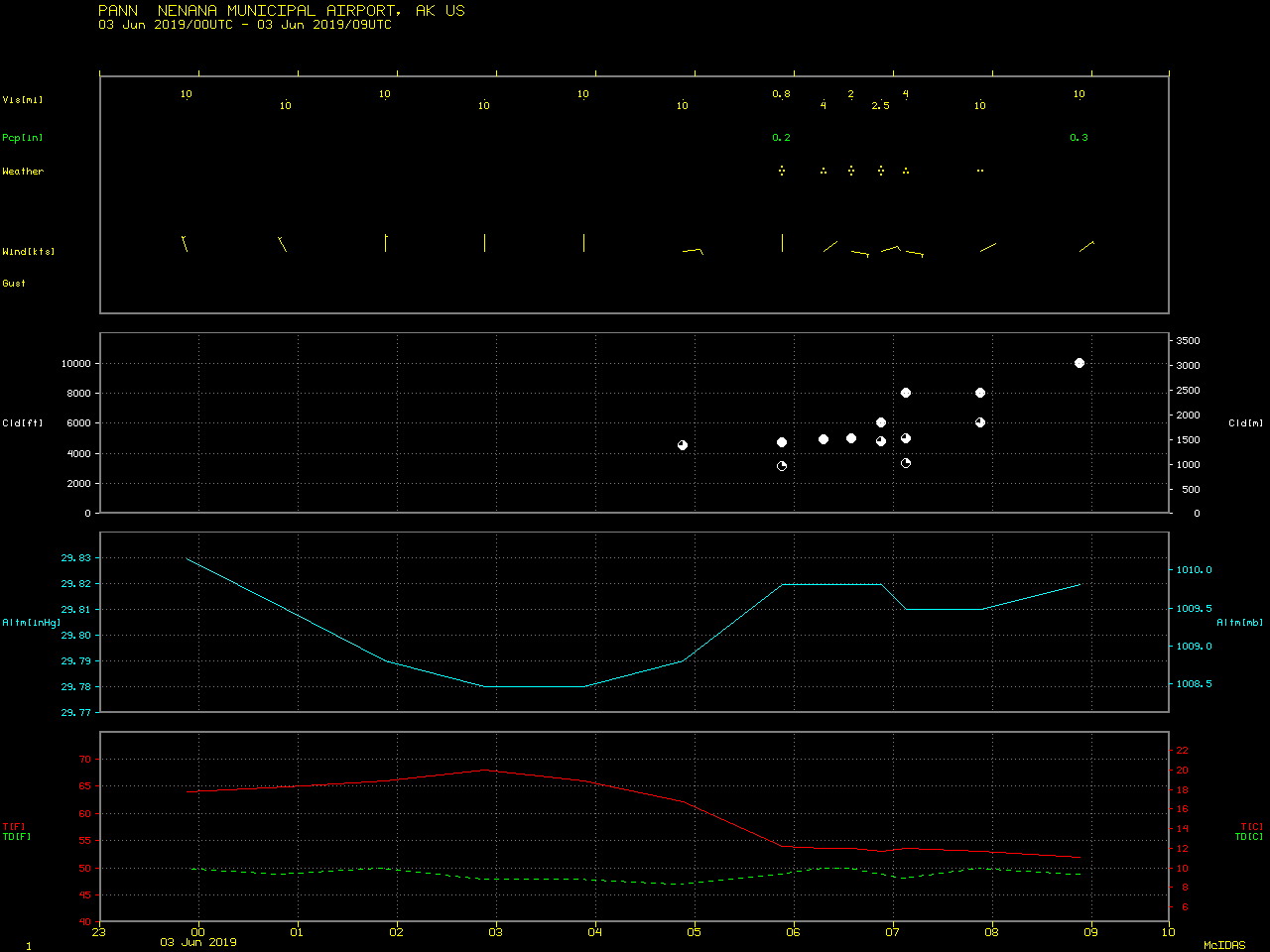Click the leftmost wind barb near 00 UTC
1270x952 pixels.
pos(185,243)
